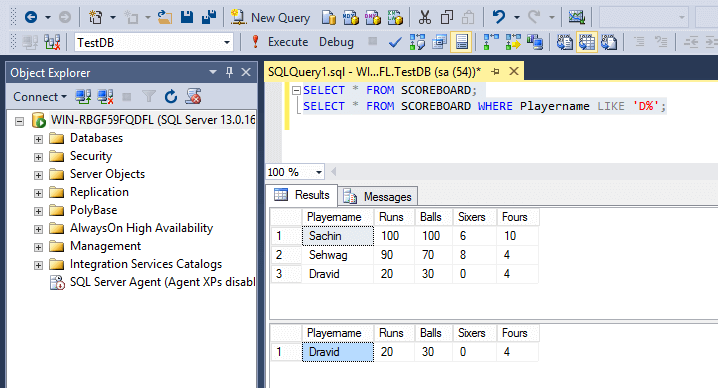Toggle auto-hide pin on Object Explorer
Image resolution: width=718 pixels, height=388 pixels.
tap(229, 72)
